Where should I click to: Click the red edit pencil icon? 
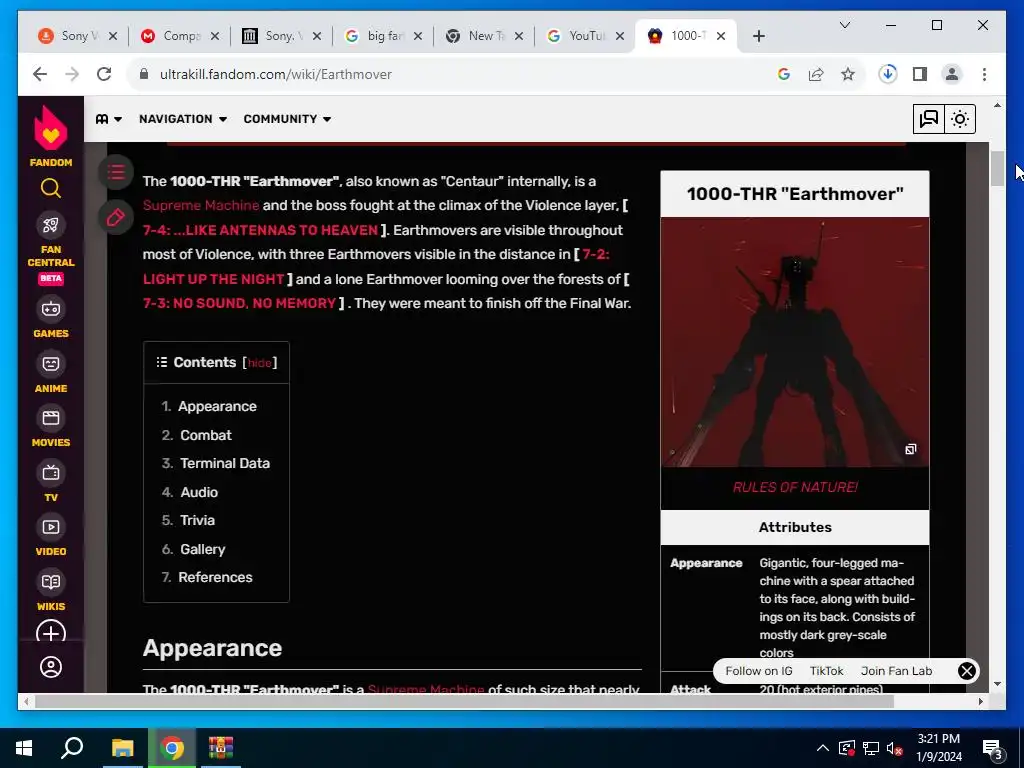[116, 217]
